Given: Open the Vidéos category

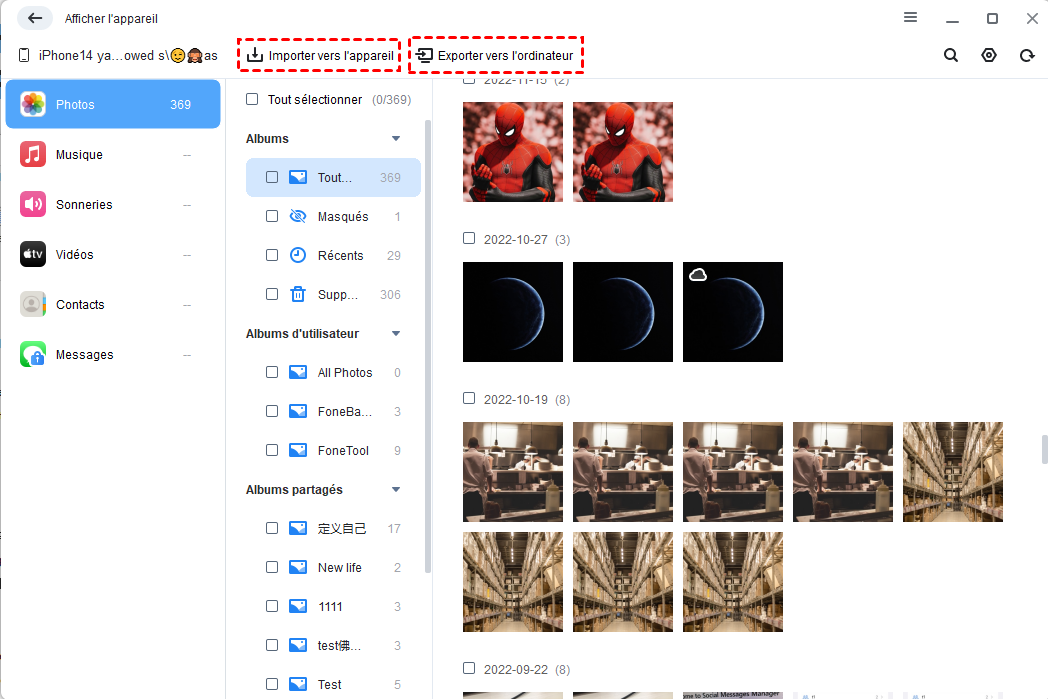Looking at the screenshot, I should click(x=113, y=254).
